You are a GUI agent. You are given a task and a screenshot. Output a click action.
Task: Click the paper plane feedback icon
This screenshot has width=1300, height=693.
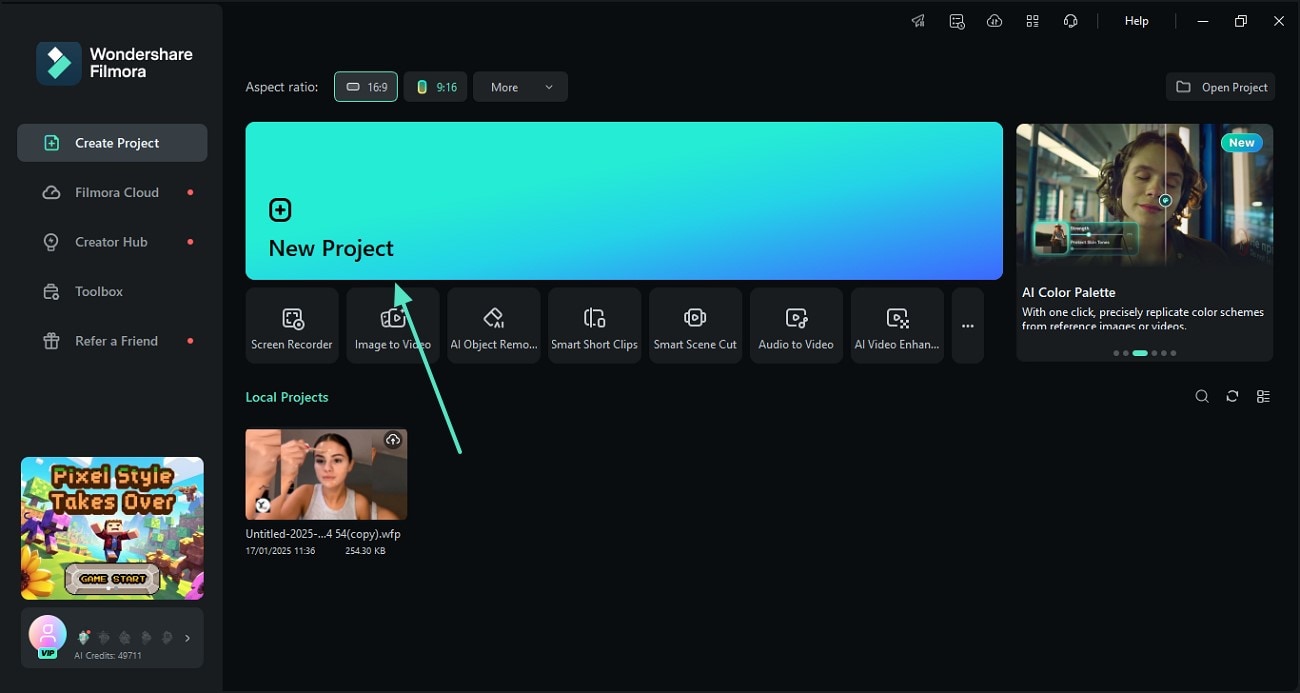pos(918,21)
